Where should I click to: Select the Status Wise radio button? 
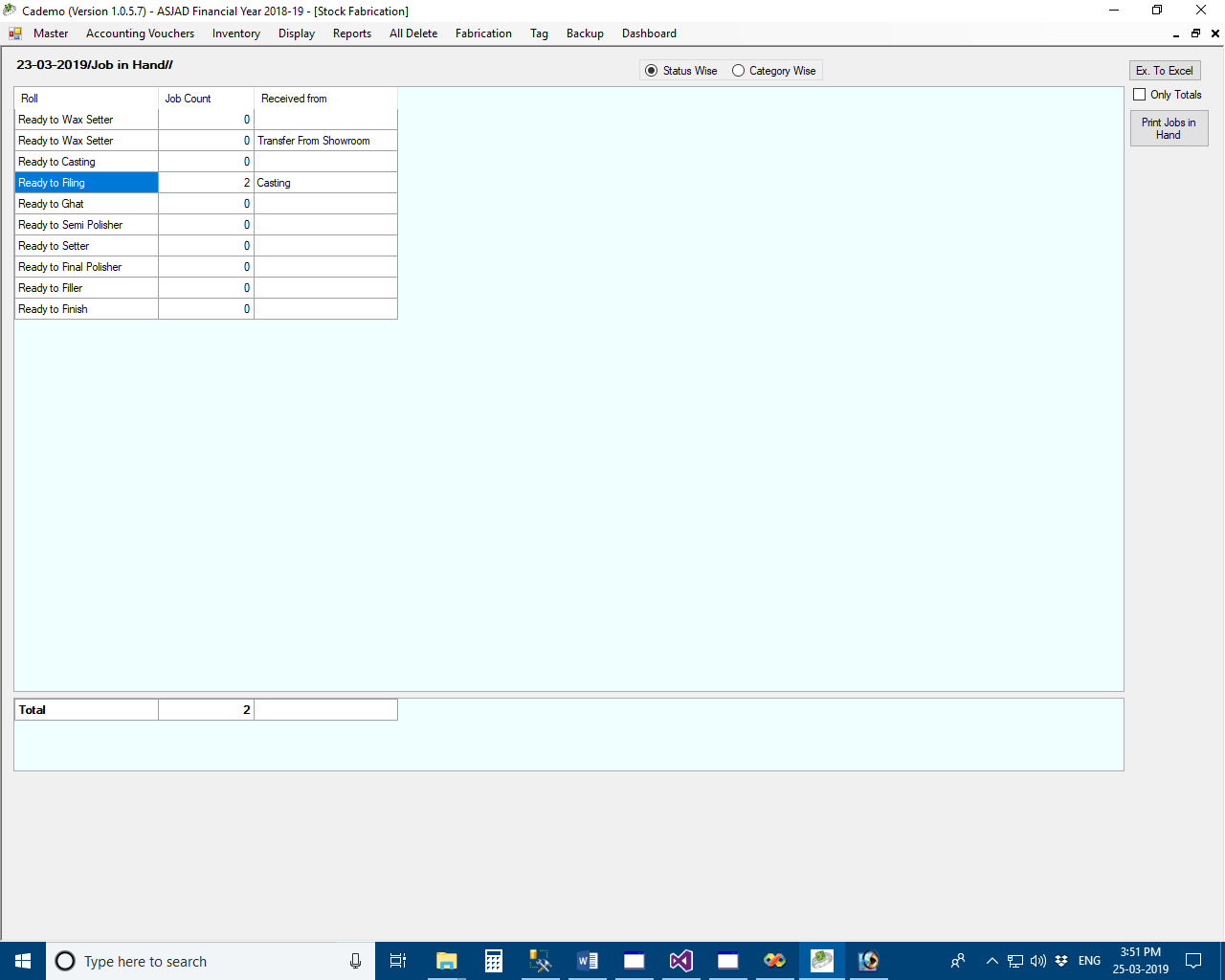[x=652, y=71]
